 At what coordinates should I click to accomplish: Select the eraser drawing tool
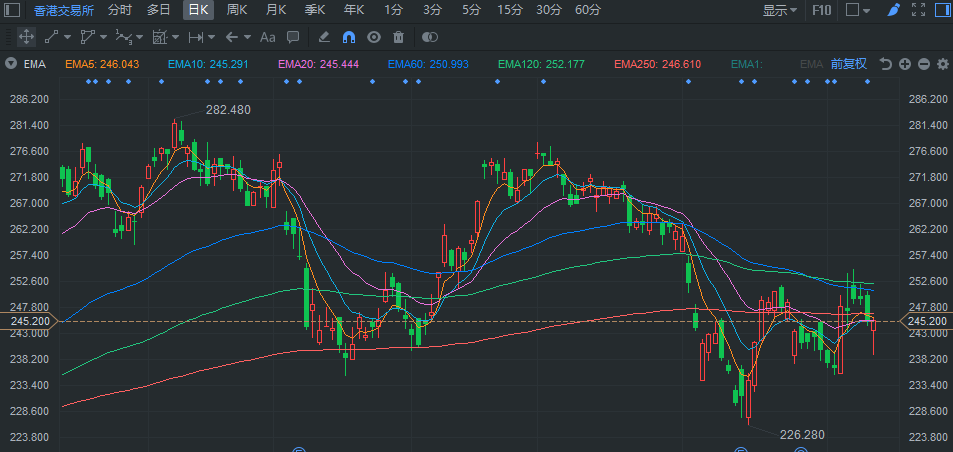[x=324, y=37]
